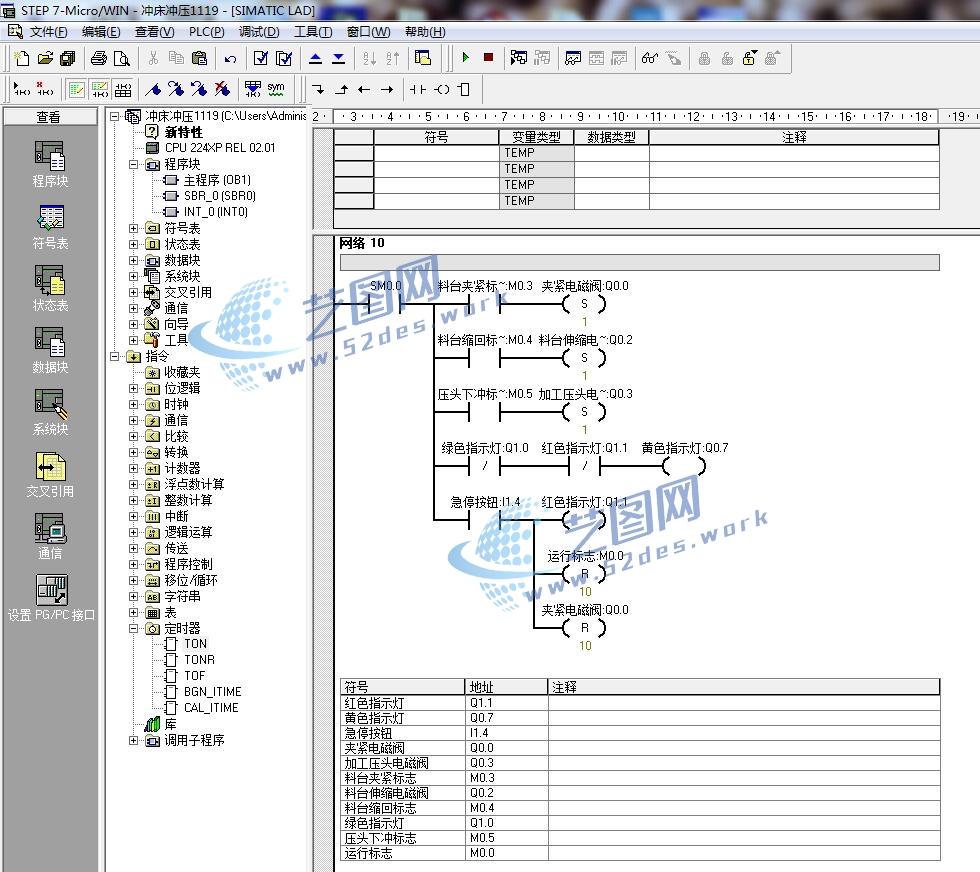Expand the 比较 instruction folder
Screen dimensions: 980x872
click(x=133, y=436)
